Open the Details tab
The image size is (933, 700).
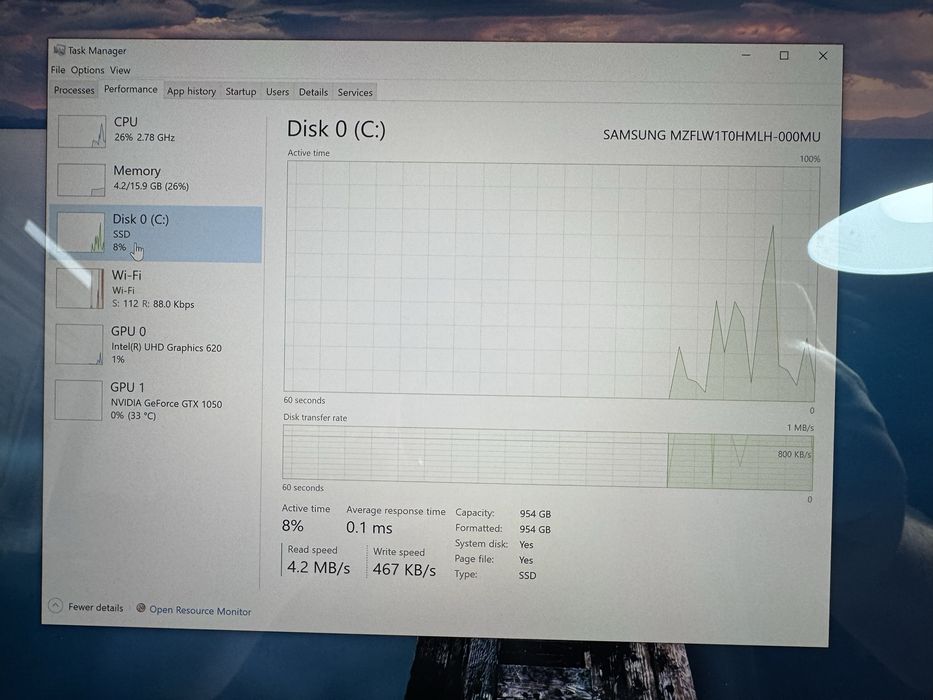point(314,92)
